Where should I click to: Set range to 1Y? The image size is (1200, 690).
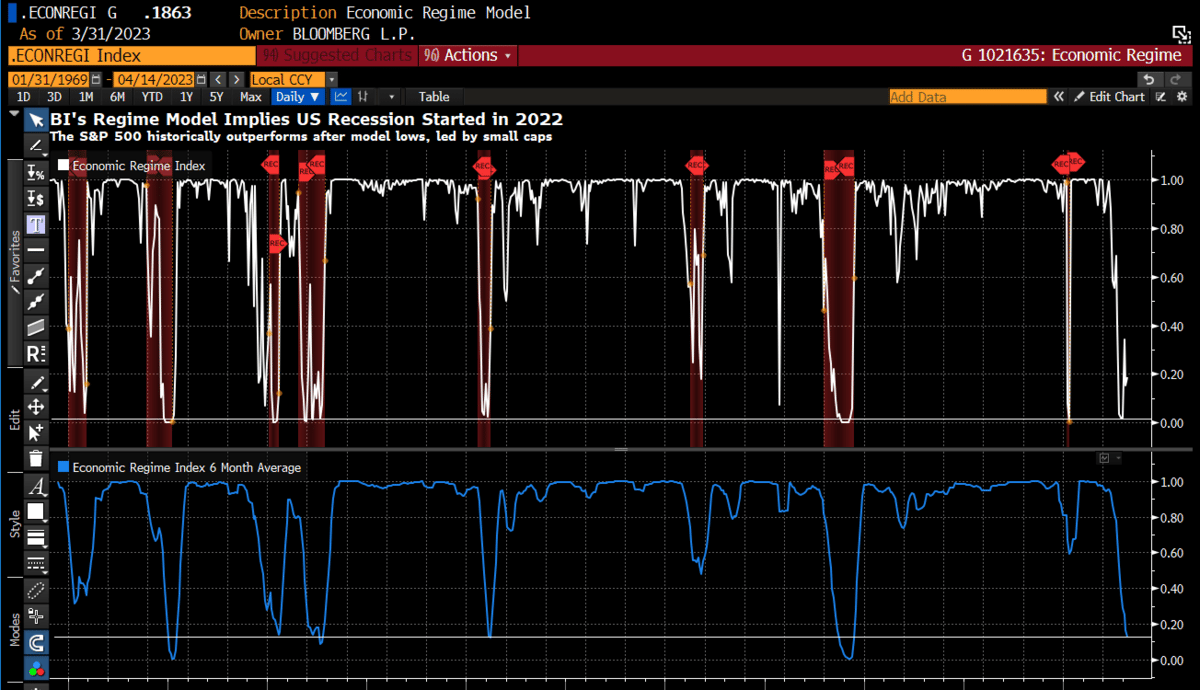click(x=186, y=97)
